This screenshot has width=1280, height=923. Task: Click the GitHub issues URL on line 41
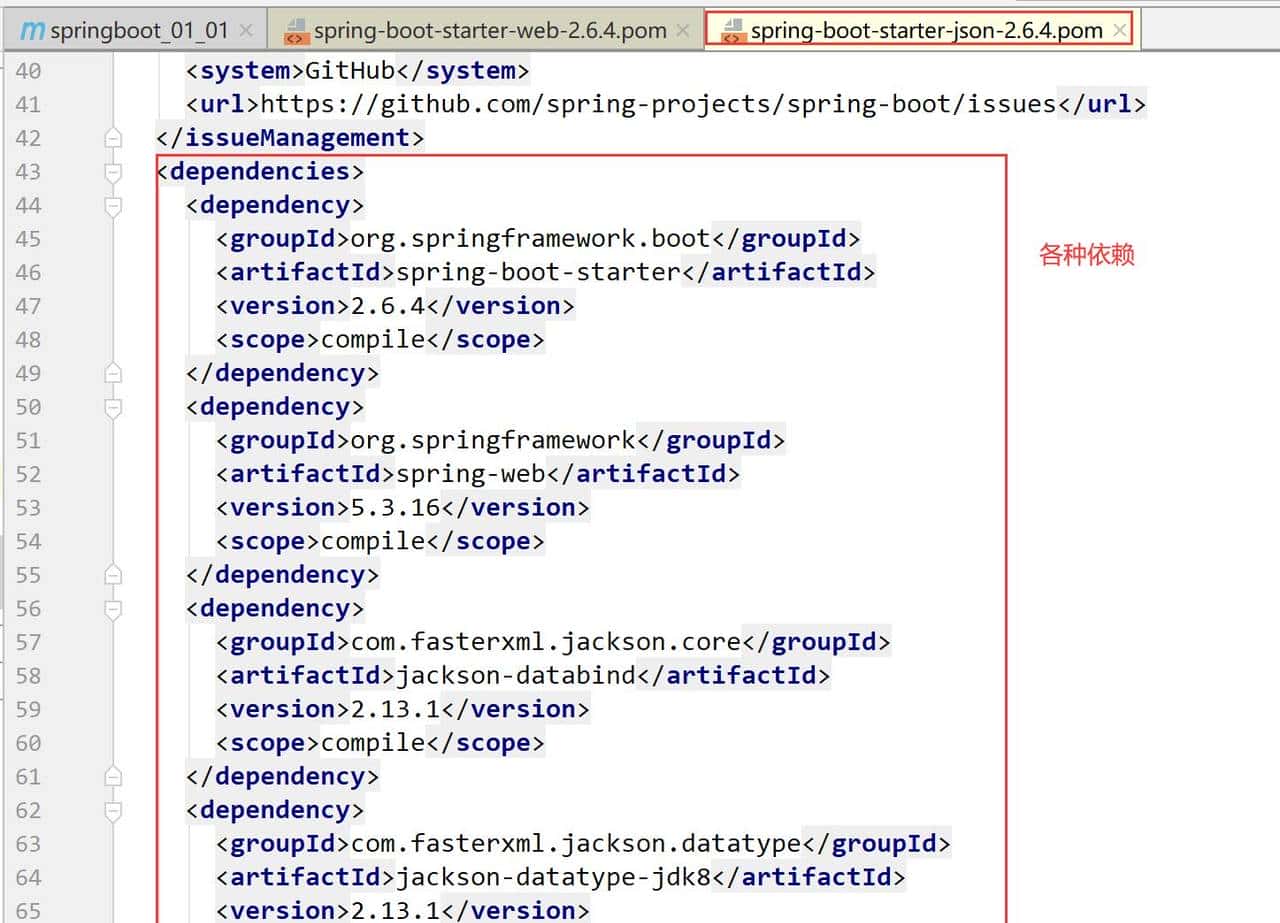pos(658,104)
